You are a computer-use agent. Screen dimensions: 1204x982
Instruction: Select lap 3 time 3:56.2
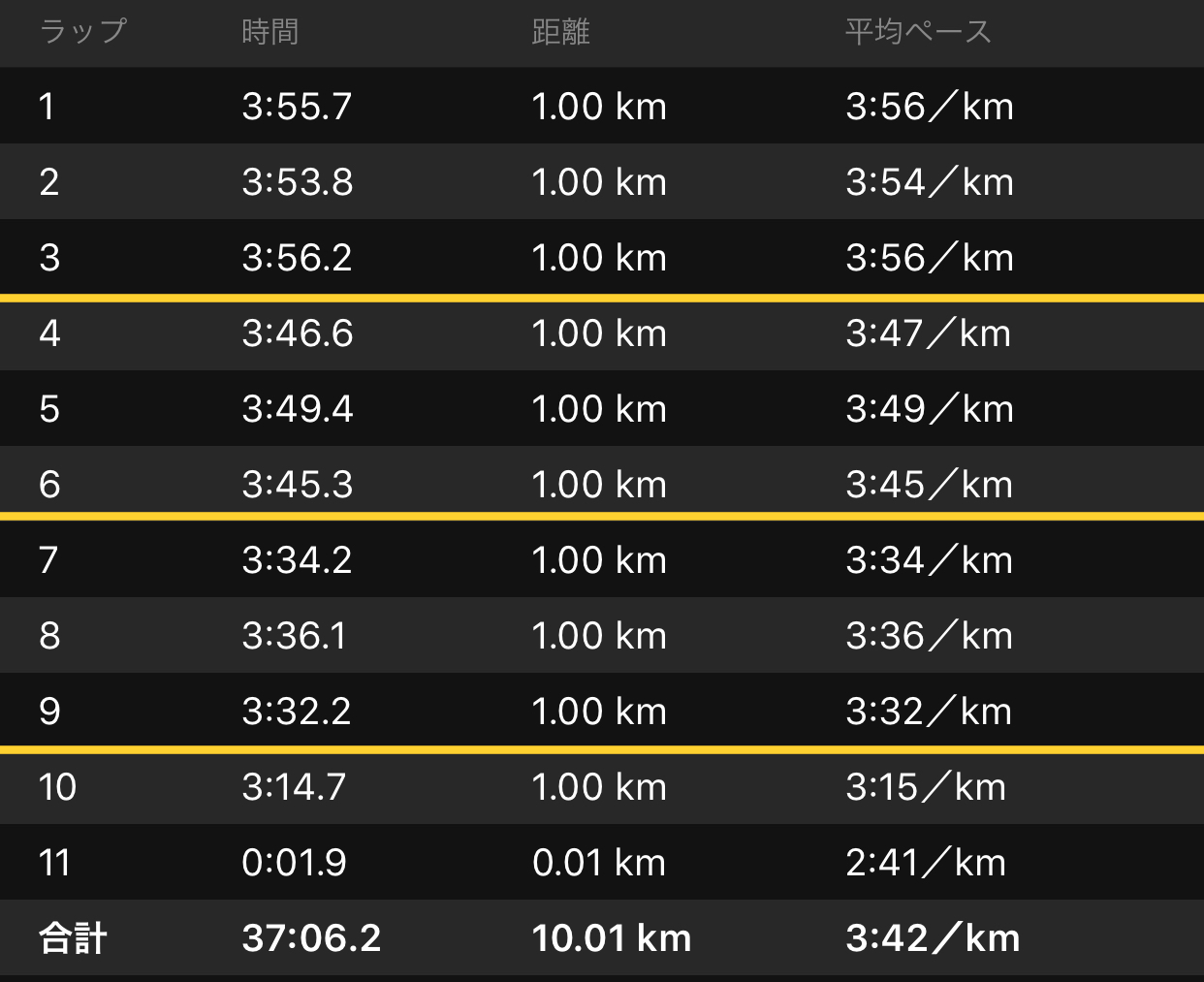[x=298, y=258]
